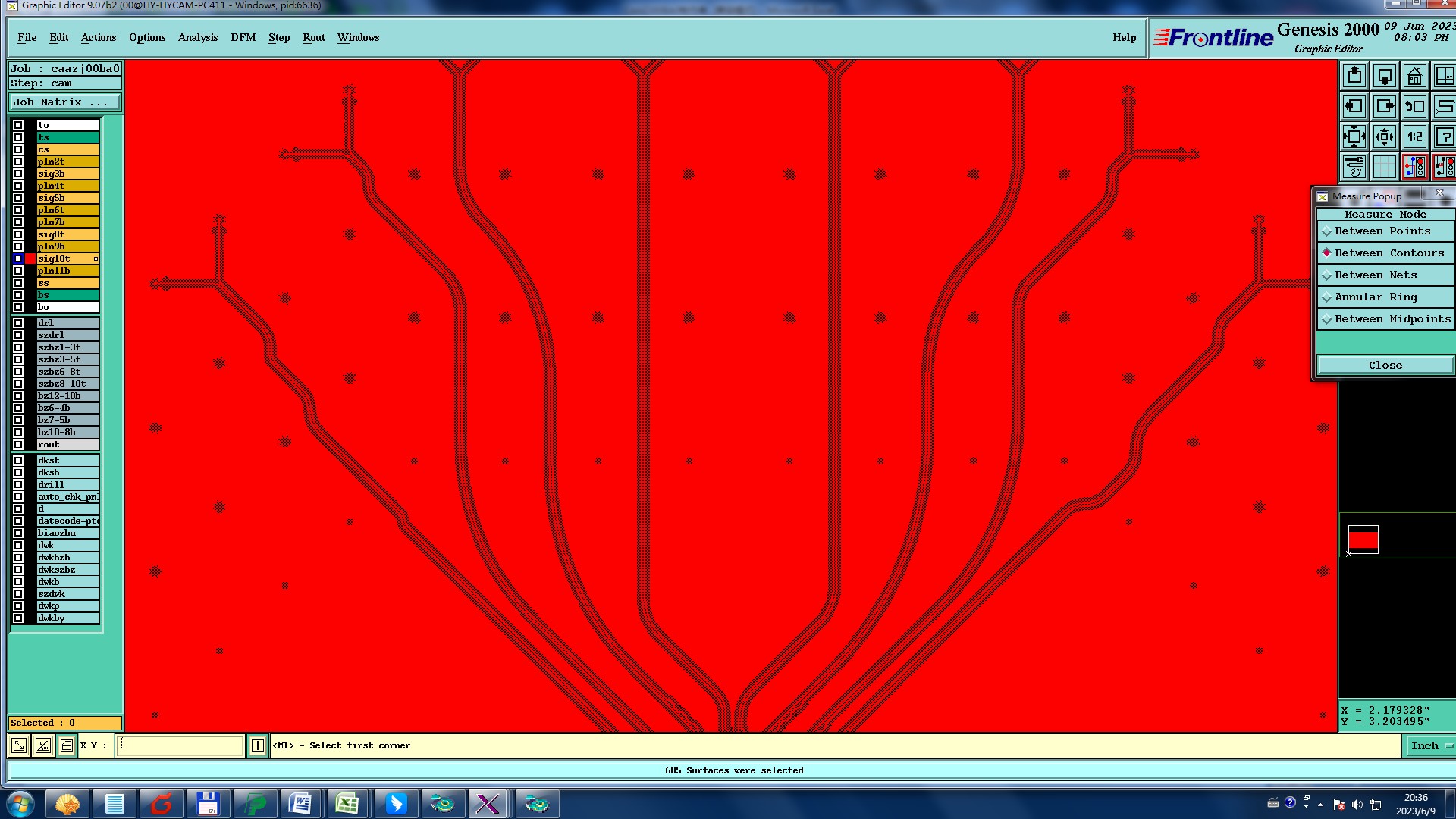The height and width of the screenshot is (819, 1456).
Task: Click the pan up arrow icon
Action: click(x=1354, y=77)
